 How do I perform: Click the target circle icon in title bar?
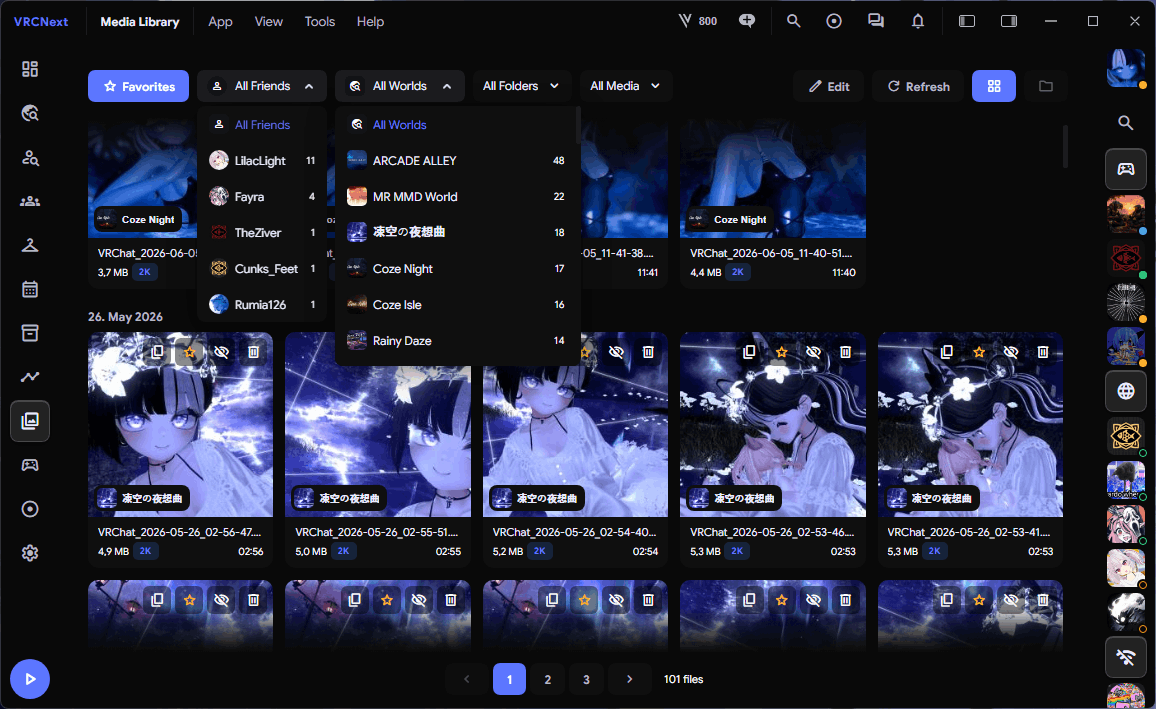tap(834, 21)
